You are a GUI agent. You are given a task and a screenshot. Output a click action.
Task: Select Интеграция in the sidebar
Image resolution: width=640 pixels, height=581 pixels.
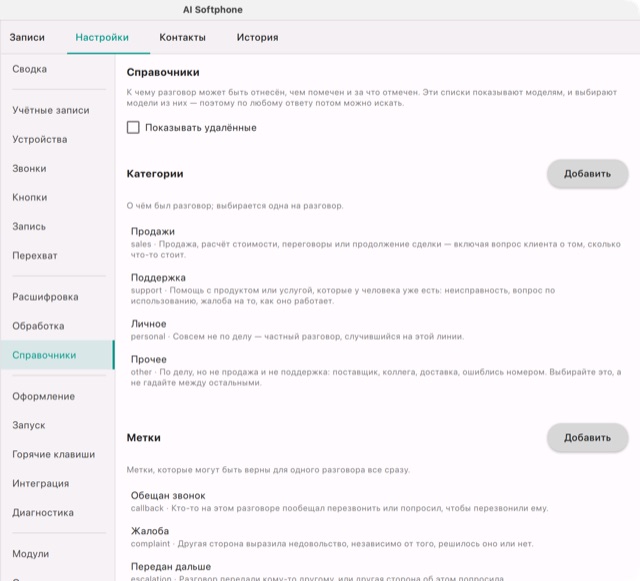point(57,483)
